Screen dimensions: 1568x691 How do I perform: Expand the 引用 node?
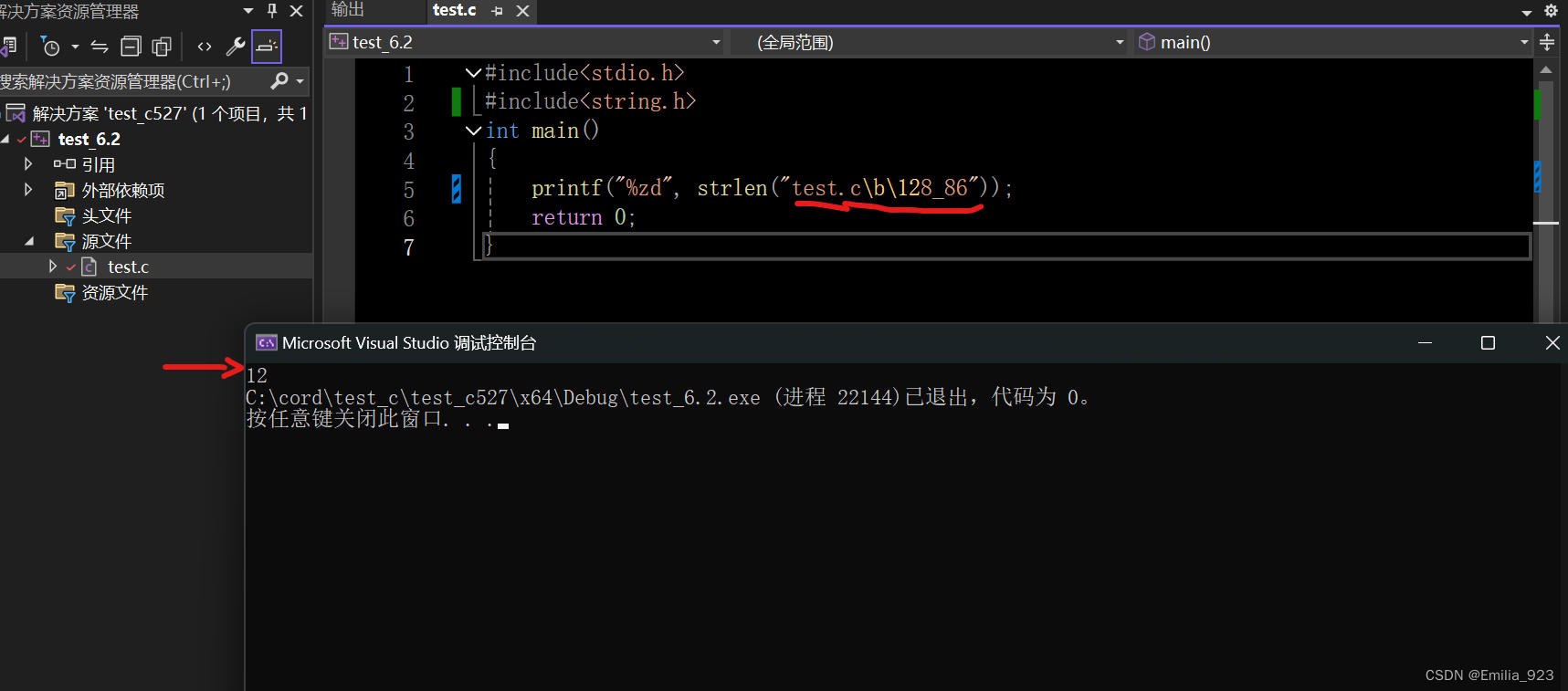[28, 164]
